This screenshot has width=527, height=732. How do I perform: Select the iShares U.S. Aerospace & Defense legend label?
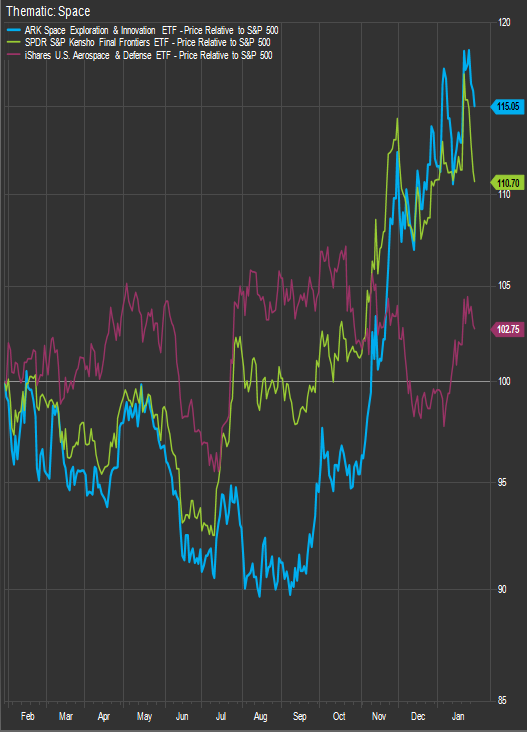pos(148,56)
